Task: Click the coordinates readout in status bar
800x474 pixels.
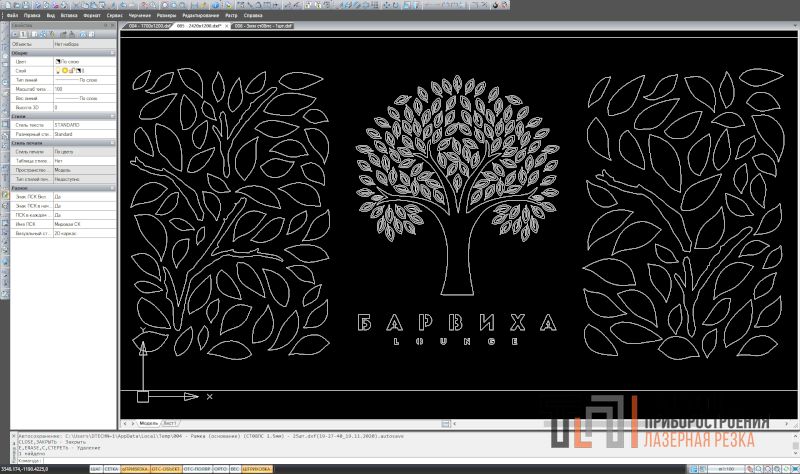Action: pyautogui.click(x=24, y=468)
